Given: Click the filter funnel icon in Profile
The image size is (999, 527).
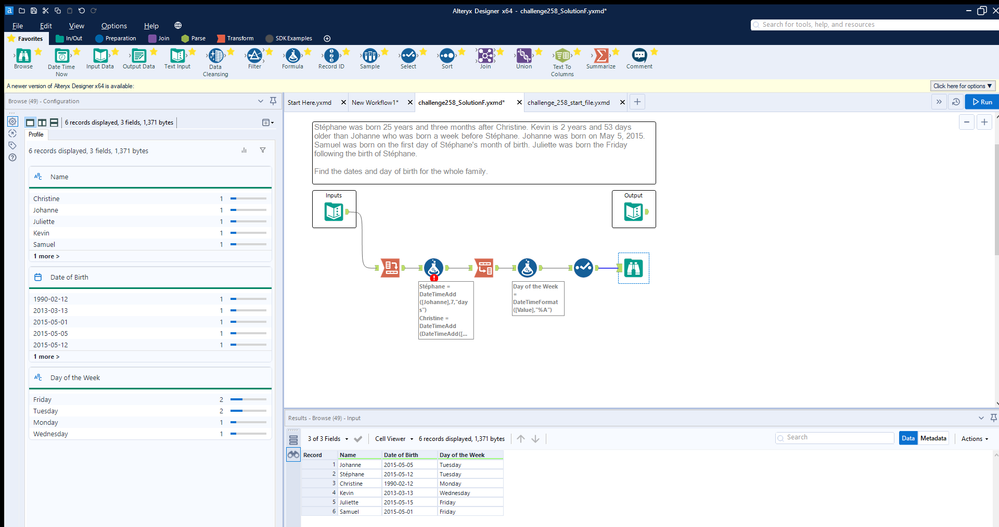Looking at the screenshot, I should (262, 150).
